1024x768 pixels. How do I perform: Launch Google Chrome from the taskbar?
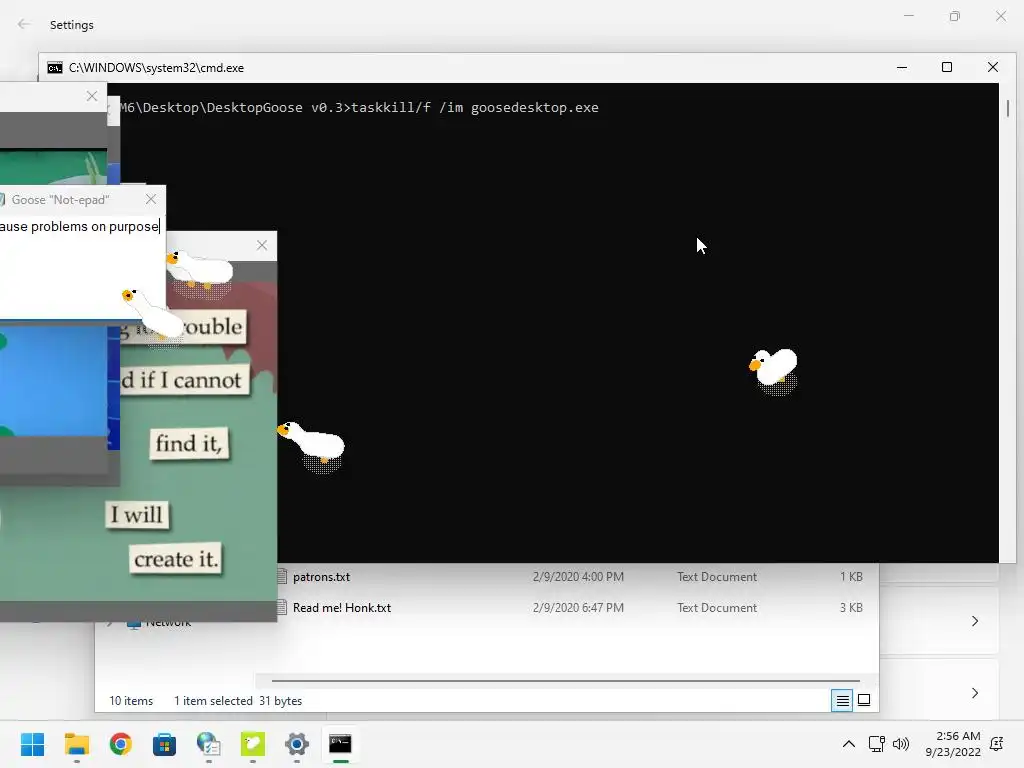tap(121, 744)
